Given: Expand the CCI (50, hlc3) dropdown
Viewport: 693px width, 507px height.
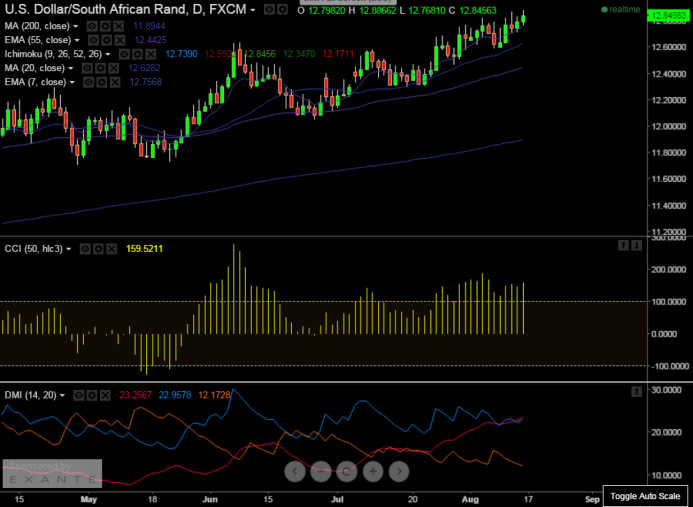Looking at the screenshot, I should point(69,249).
